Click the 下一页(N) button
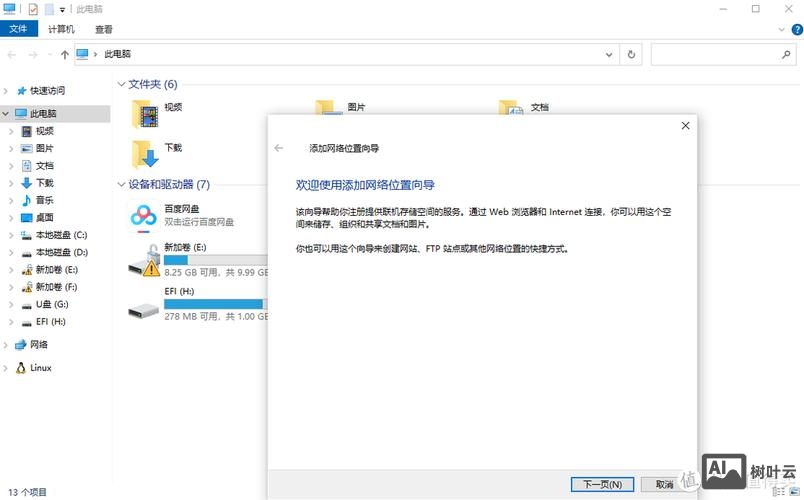Image resolution: width=804 pixels, height=500 pixels. point(602,484)
